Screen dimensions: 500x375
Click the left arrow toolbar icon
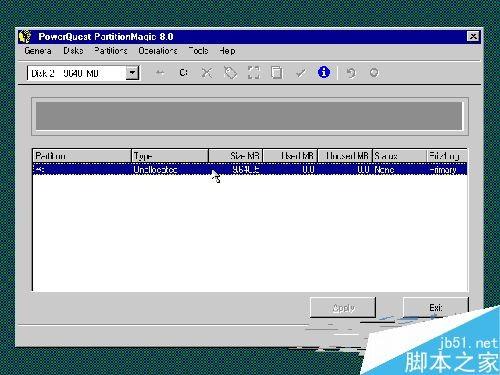coord(160,73)
